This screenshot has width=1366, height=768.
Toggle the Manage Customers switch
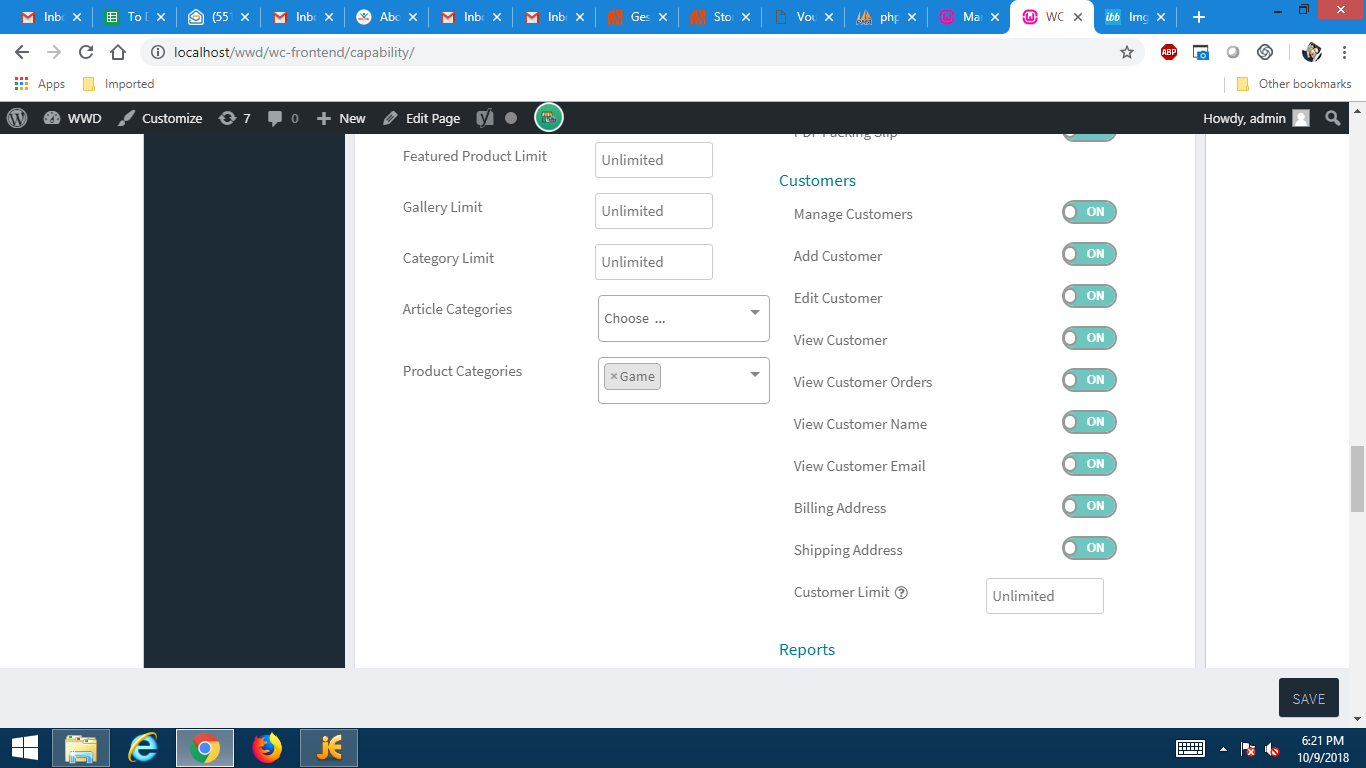click(x=1089, y=212)
